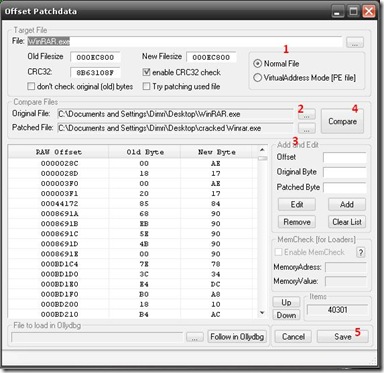Move selected item Down
Viewport: 384px width, 373px height.
[286, 315]
